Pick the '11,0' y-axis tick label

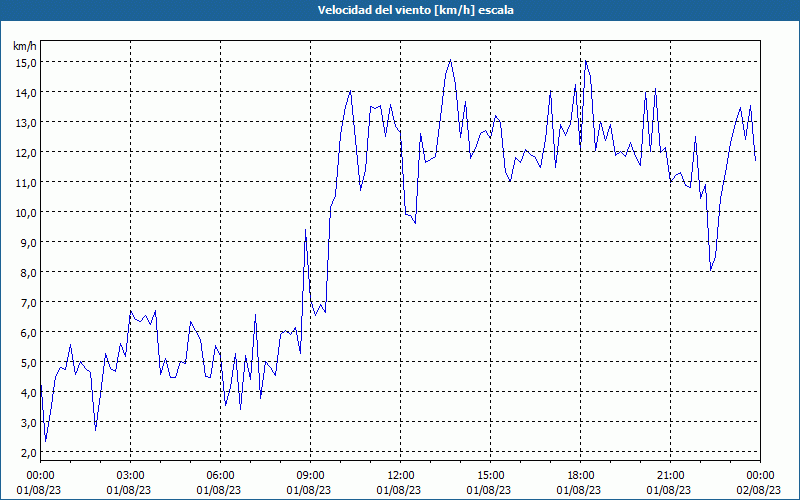pos(26,183)
